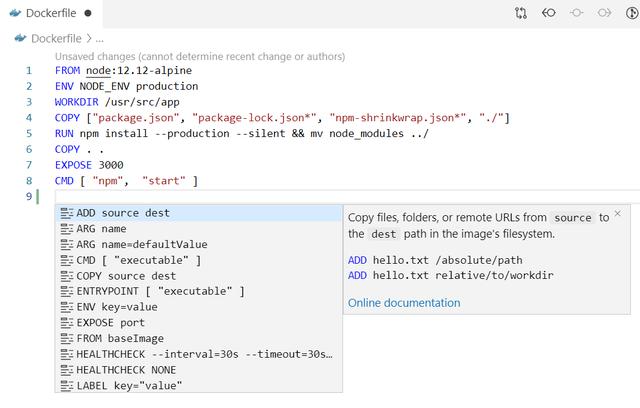
Task: Click the snippet icon beside ADD source dest
Action: (66, 213)
